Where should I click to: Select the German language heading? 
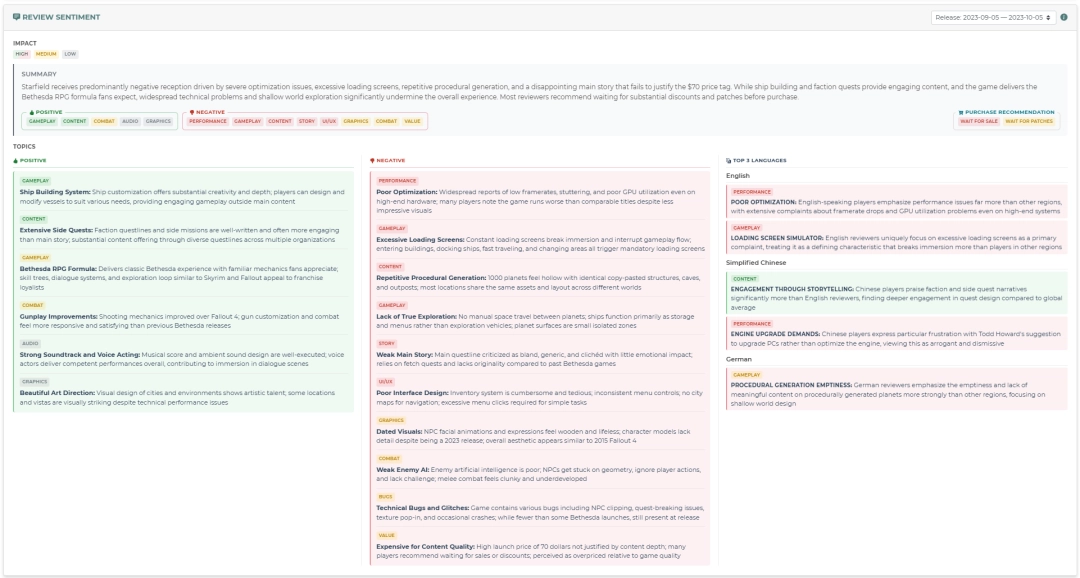click(x=739, y=358)
